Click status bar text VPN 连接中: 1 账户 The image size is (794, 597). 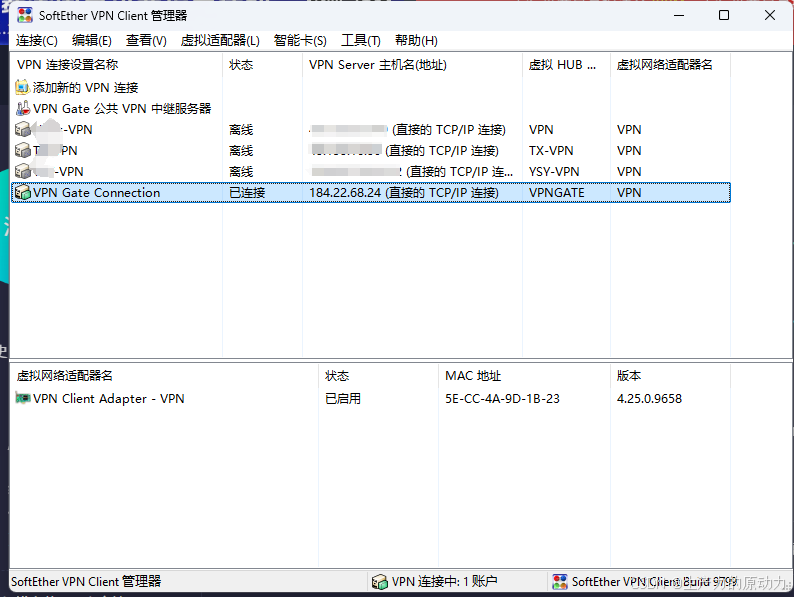tap(445, 581)
